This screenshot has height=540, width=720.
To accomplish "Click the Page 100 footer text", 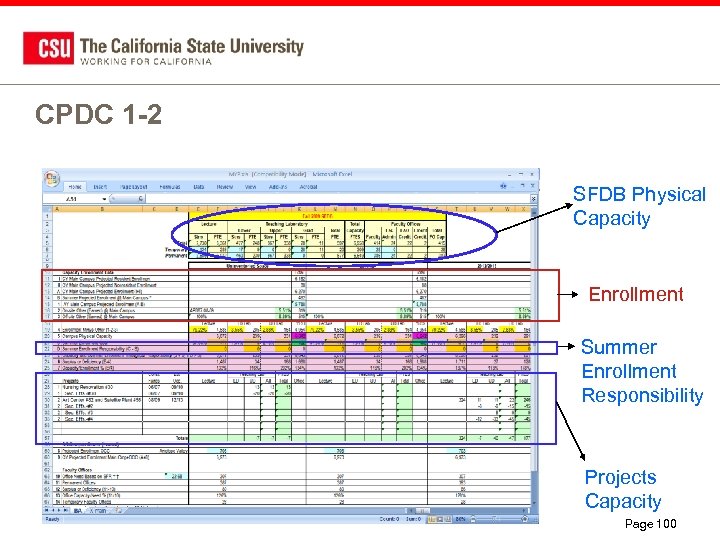I will (x=651, y=524).
